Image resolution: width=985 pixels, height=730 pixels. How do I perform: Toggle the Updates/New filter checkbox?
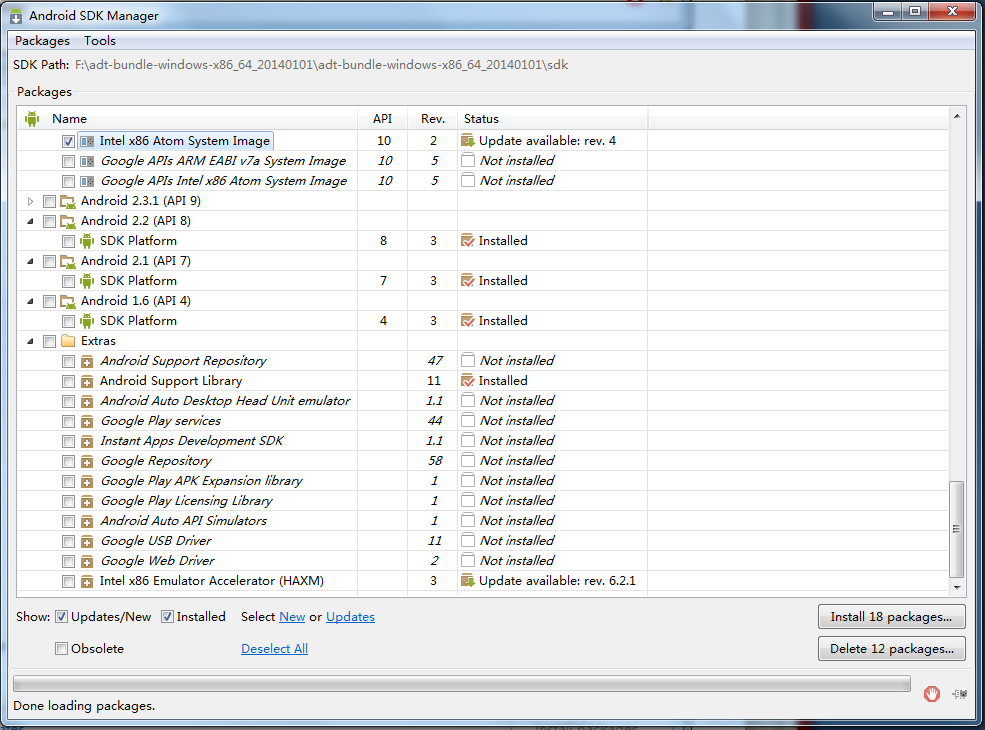point(62,617)
